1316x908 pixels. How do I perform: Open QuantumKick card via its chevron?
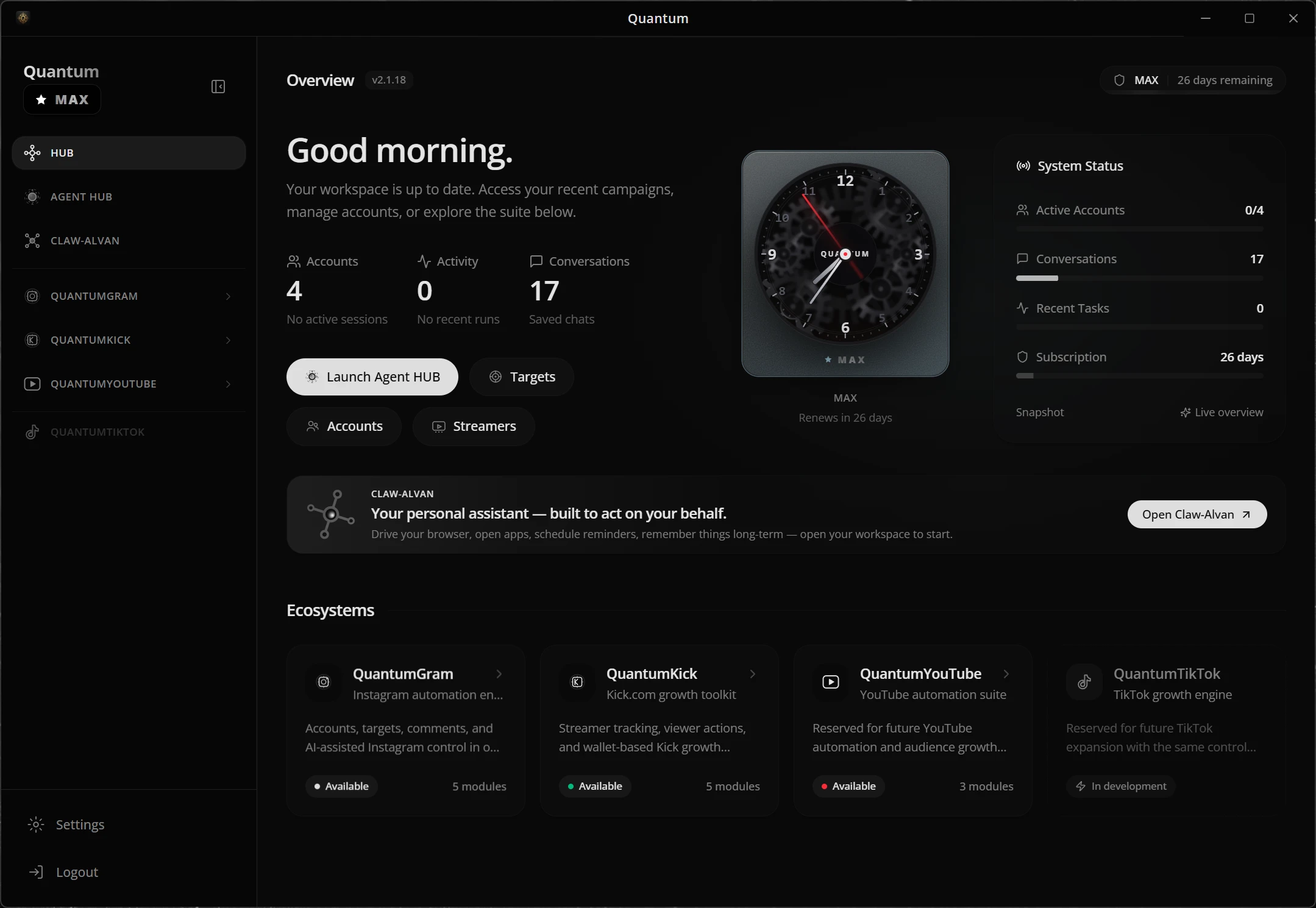[753, 674]
